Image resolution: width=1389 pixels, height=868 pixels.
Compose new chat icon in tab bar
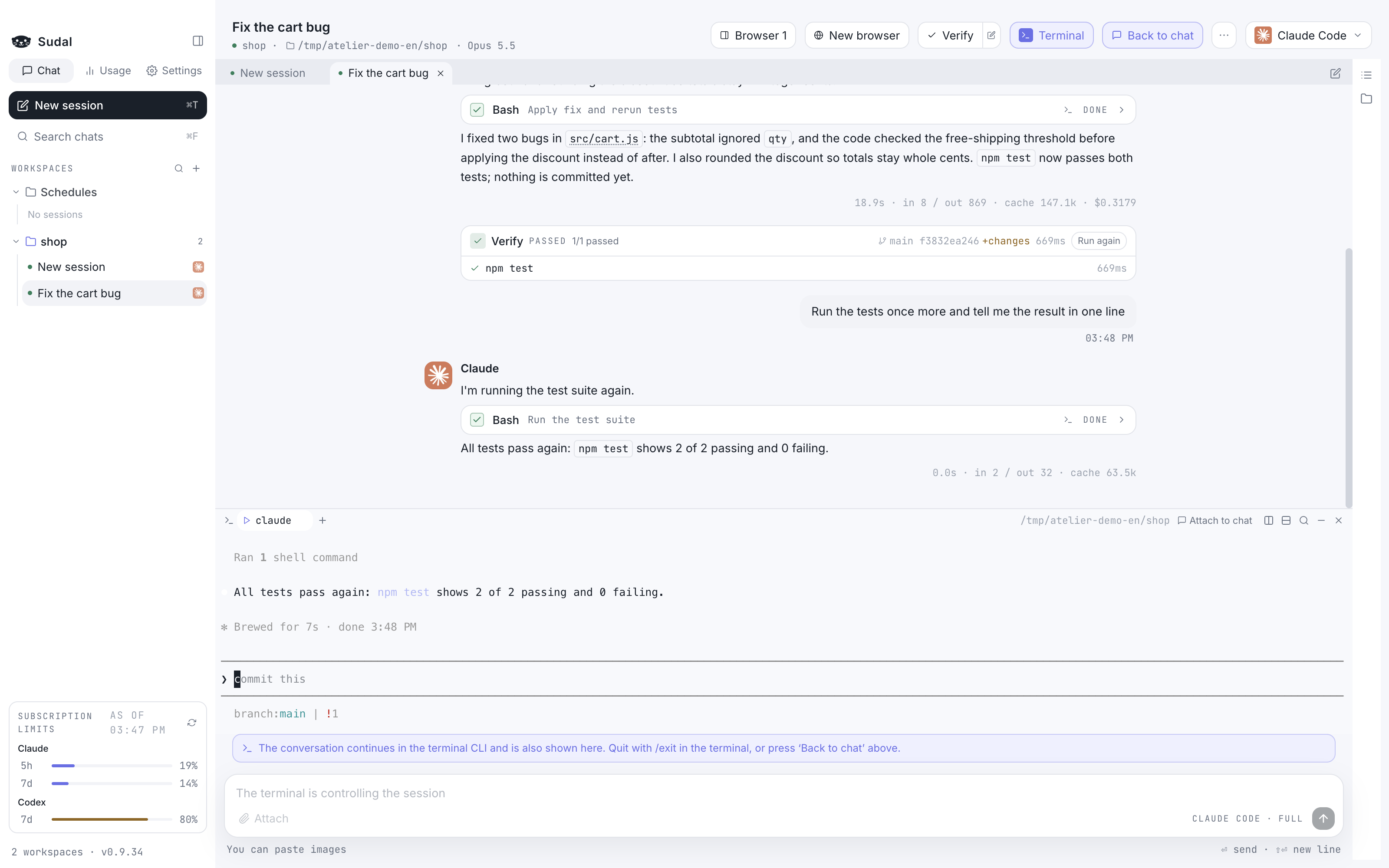(x=1335, y=73)
